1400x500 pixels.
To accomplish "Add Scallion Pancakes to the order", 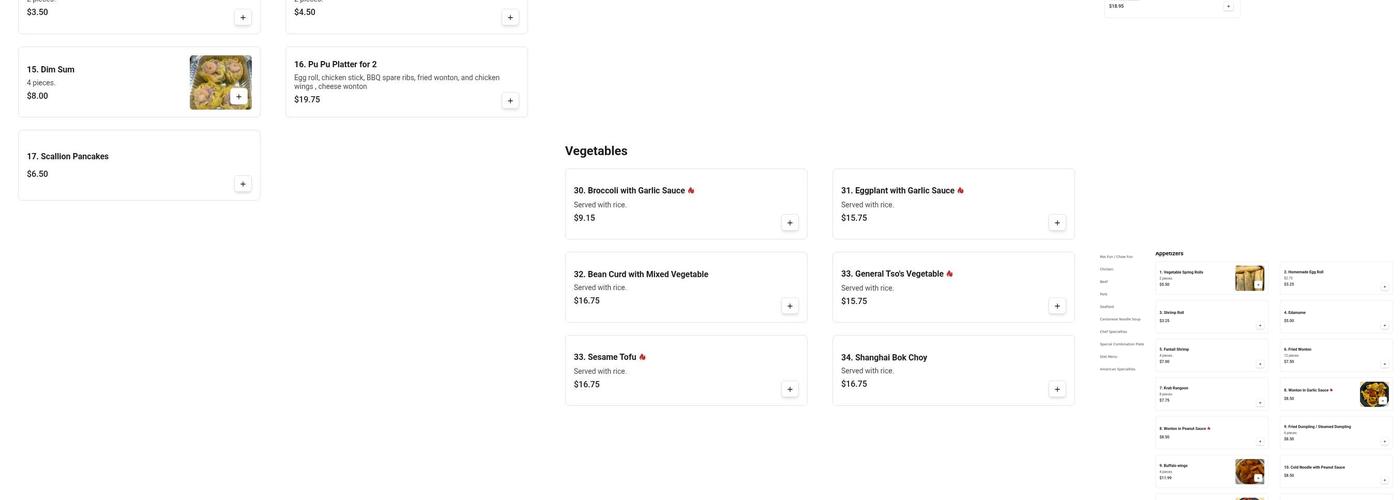I will point(243,184).
